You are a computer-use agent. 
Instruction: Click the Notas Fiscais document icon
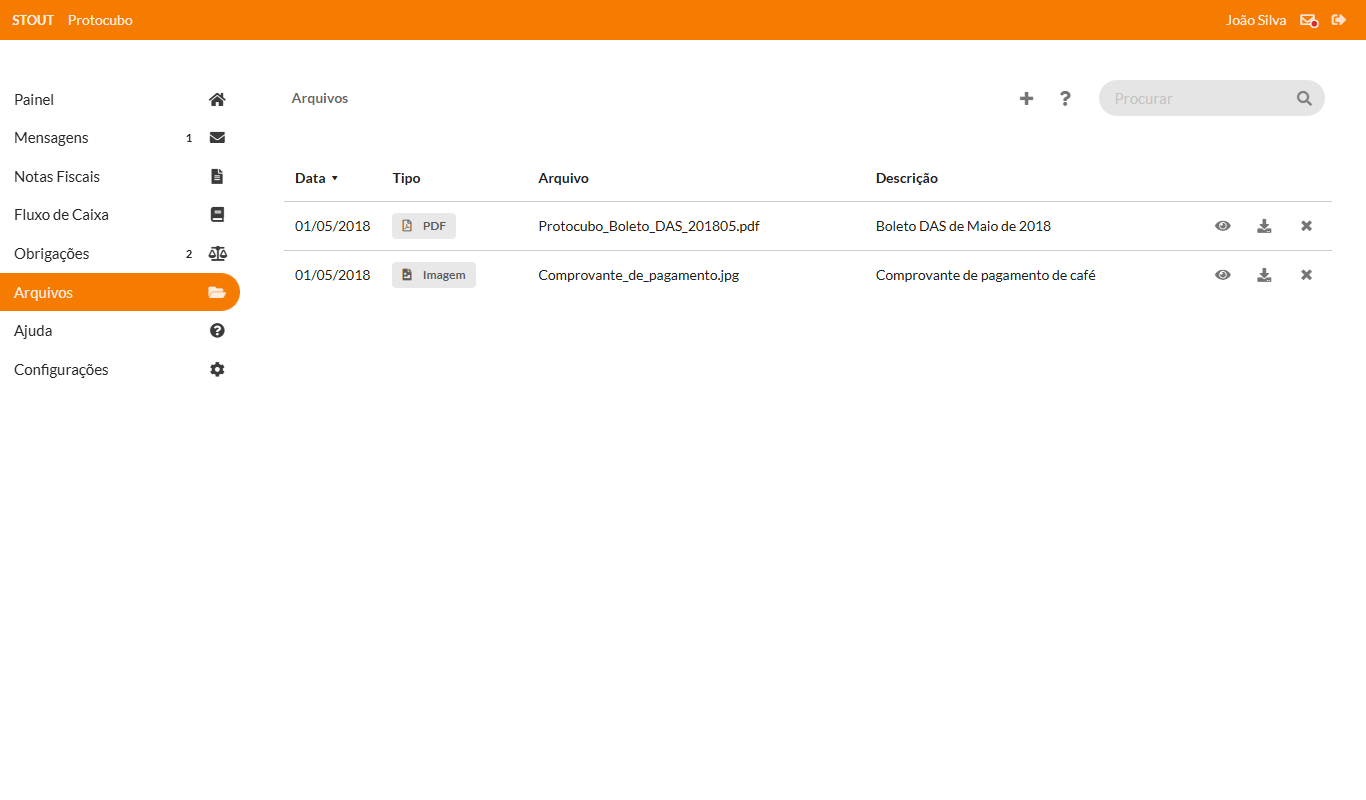(x=217, y=176)
